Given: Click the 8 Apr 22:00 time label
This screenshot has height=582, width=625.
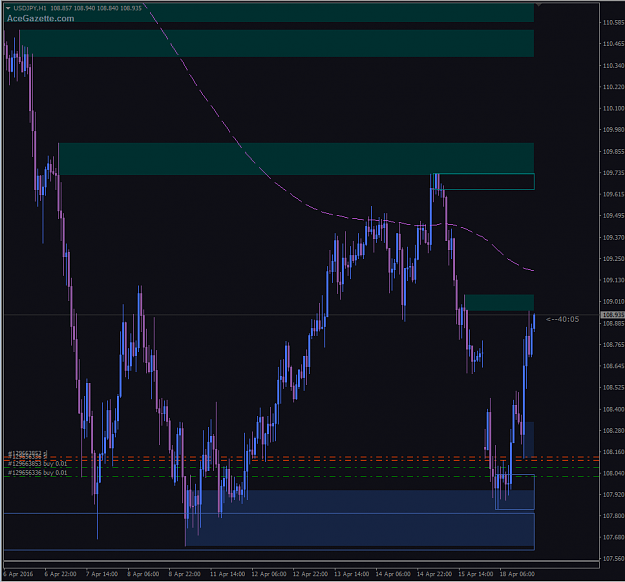Looking at the screenshot, I should (184, 574).
